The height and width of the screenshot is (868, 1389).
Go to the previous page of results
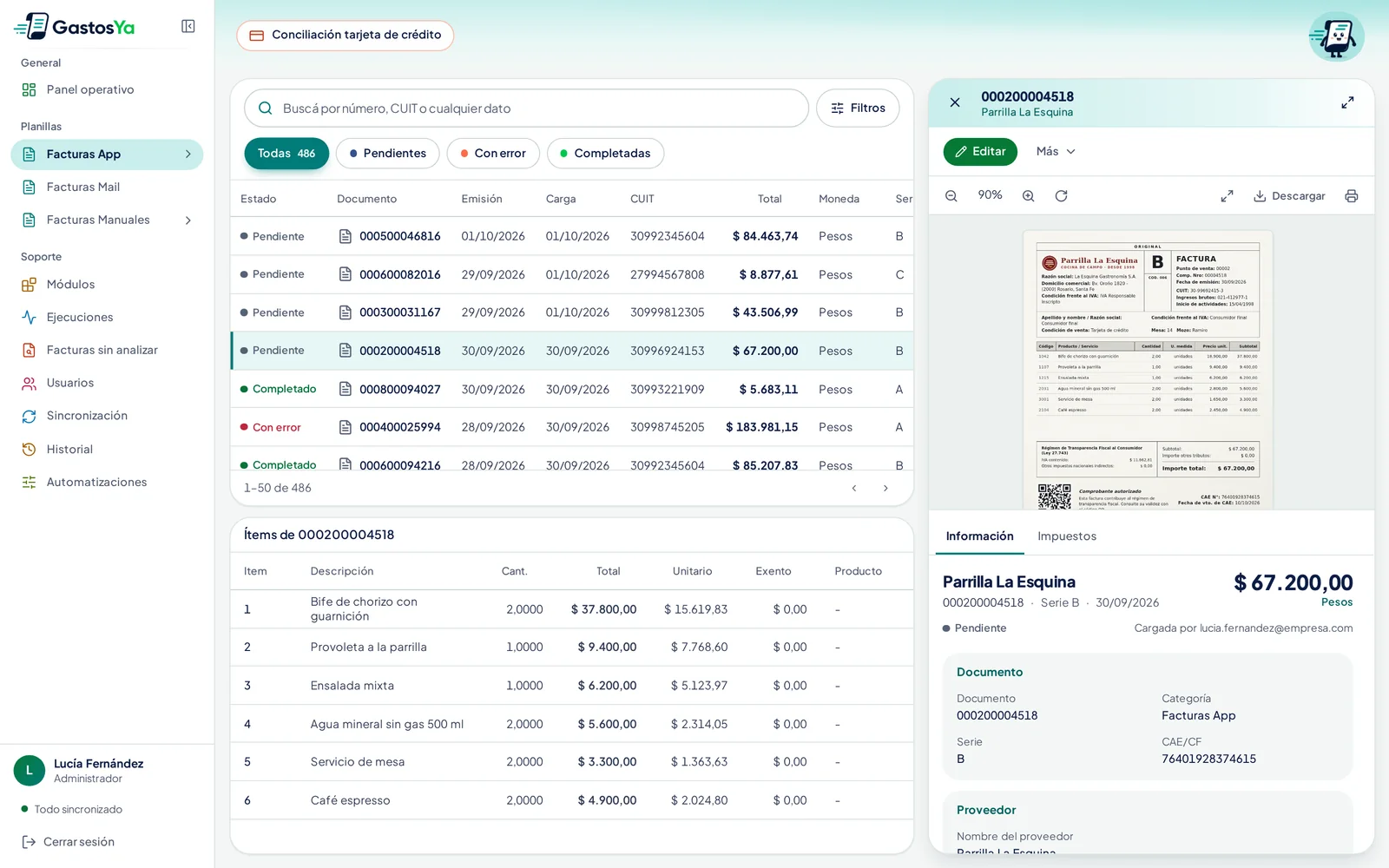(x=854, y=488)
